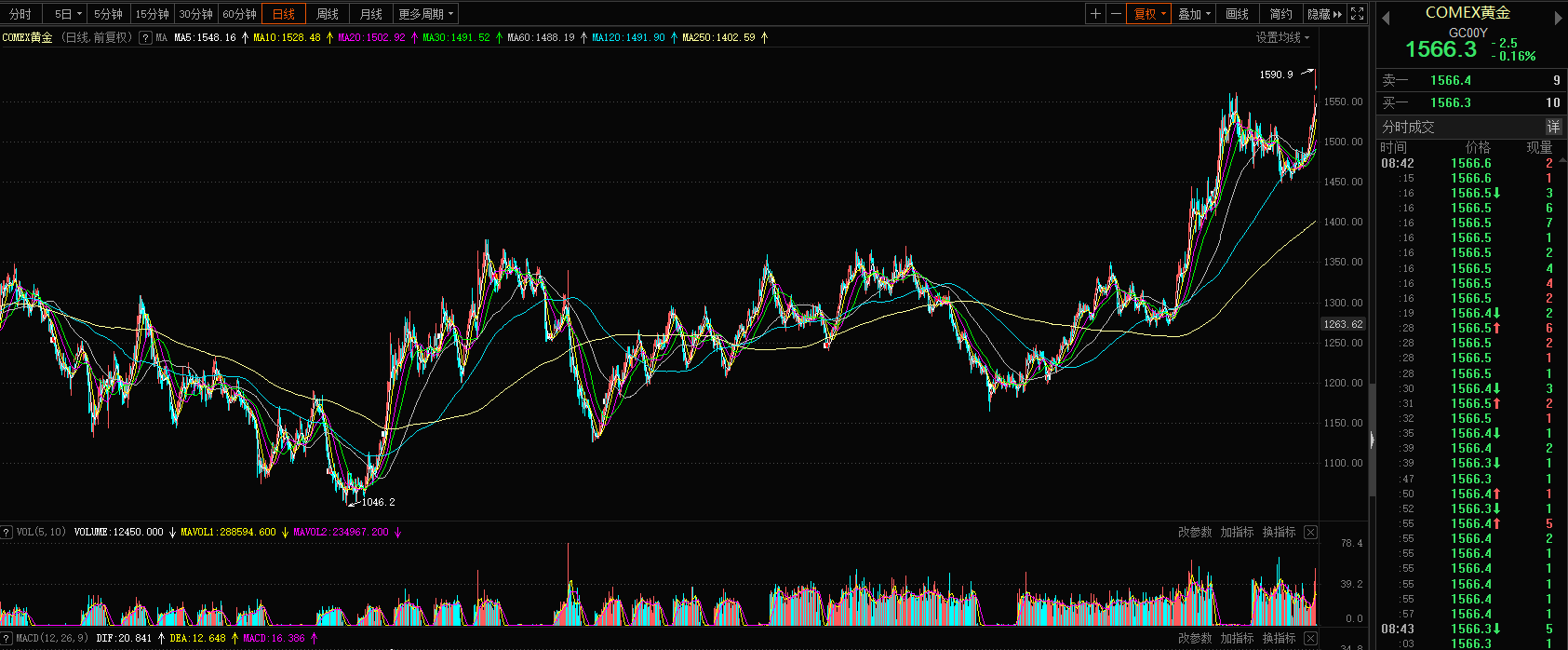This screenshot has width=1568, height=650.
Task: Click 改参数 in the MACD panel
Action: 1195,639
